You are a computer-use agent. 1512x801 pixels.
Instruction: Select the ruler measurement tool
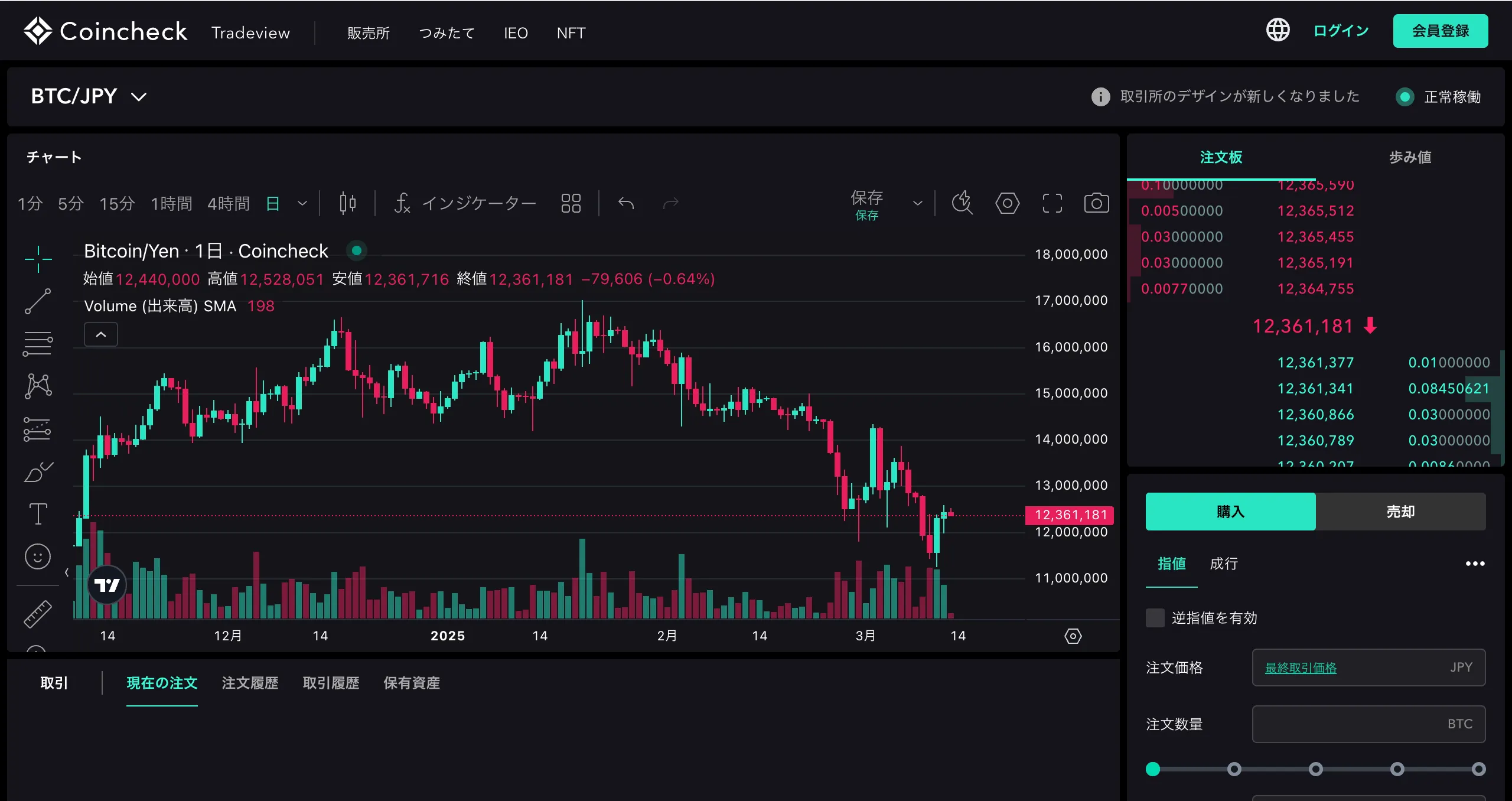37,613
